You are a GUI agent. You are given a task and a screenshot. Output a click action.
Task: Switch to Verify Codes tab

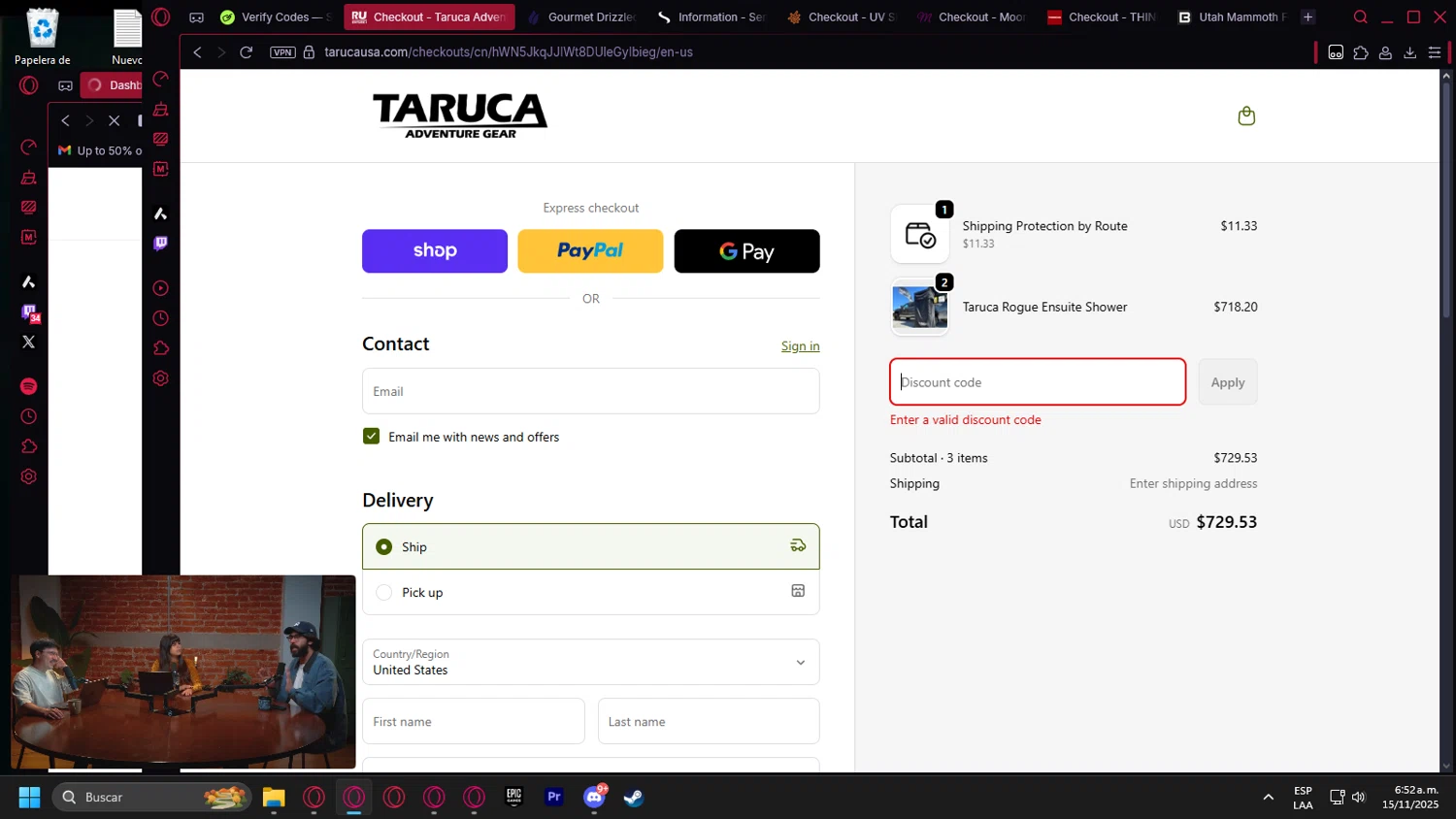click(276, 17)
